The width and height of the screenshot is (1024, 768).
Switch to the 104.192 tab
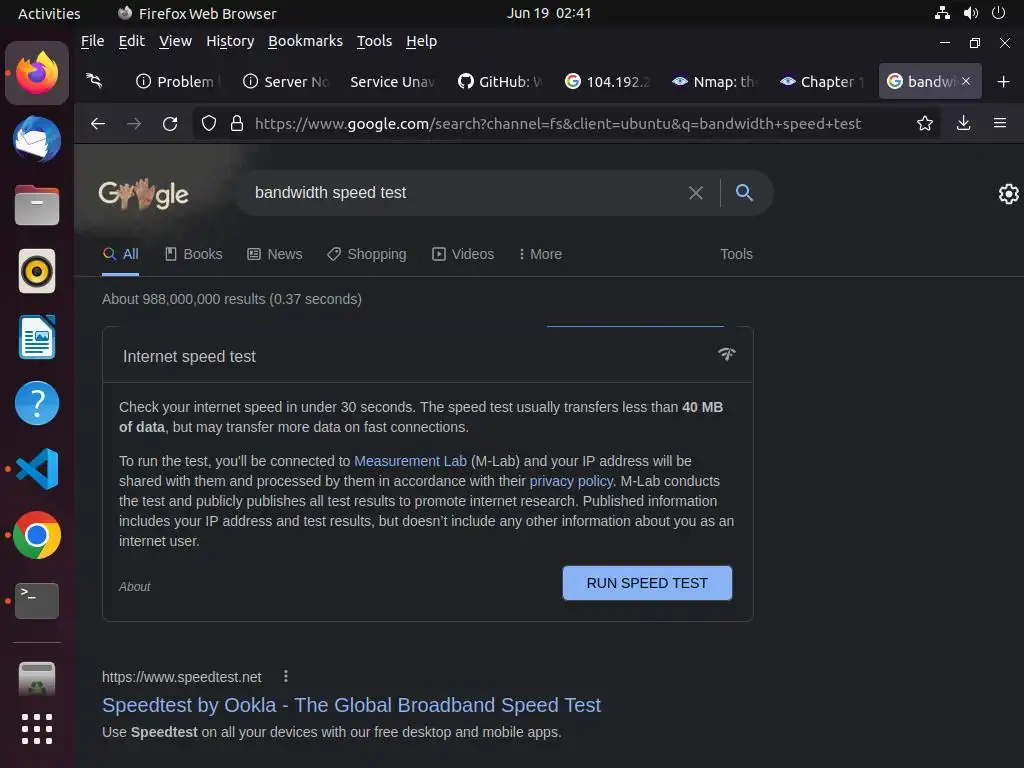607,82
